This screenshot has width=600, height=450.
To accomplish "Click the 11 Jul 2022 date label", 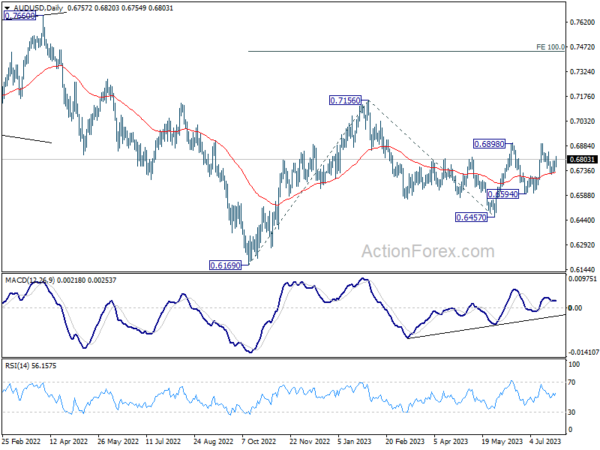I will tap(164, 441).
